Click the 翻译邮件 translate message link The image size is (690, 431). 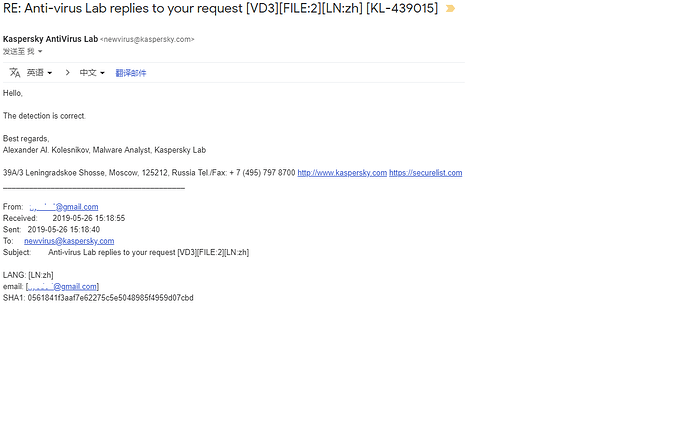[130, 73]
